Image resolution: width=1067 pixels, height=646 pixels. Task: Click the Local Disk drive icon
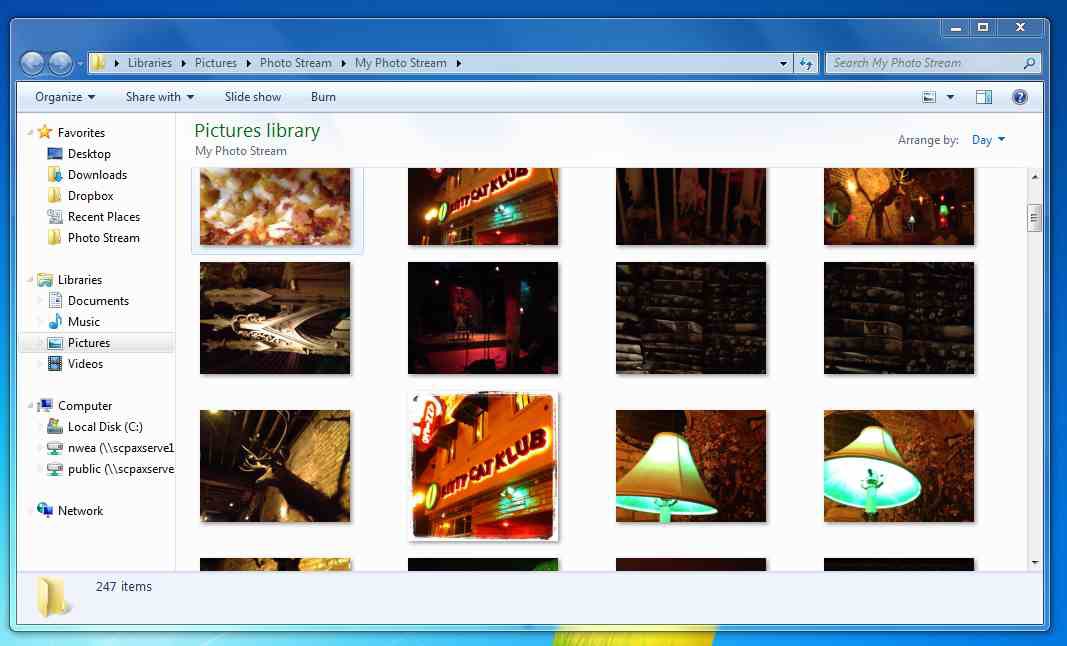click(55, 427)
